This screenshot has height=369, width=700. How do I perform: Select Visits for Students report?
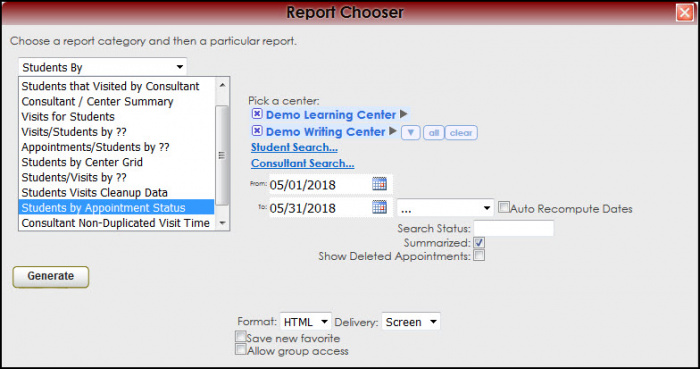coord(116,116)
